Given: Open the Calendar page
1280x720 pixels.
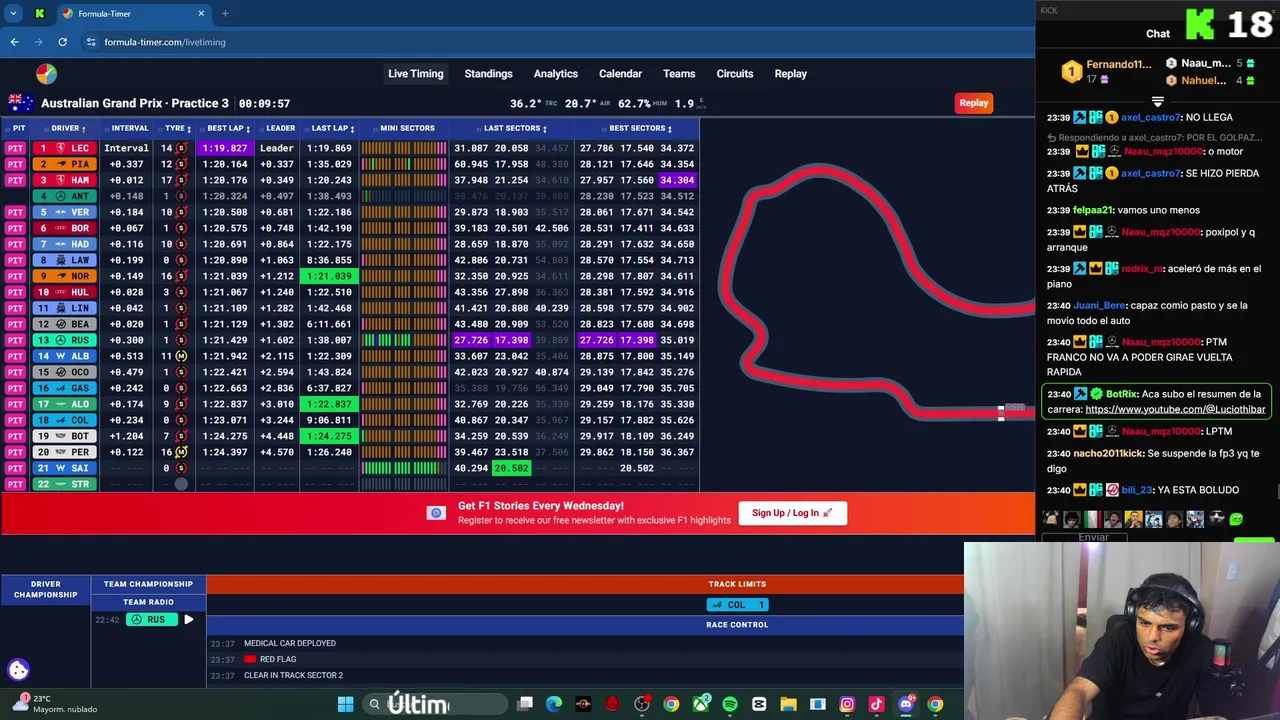Looking at the screenshot, I should point(620,74).
